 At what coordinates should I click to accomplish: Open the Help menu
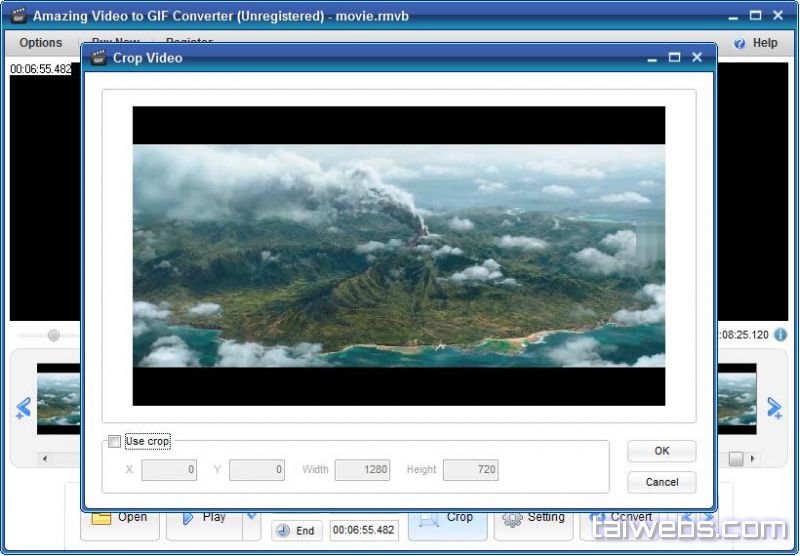tap(755, 43)
